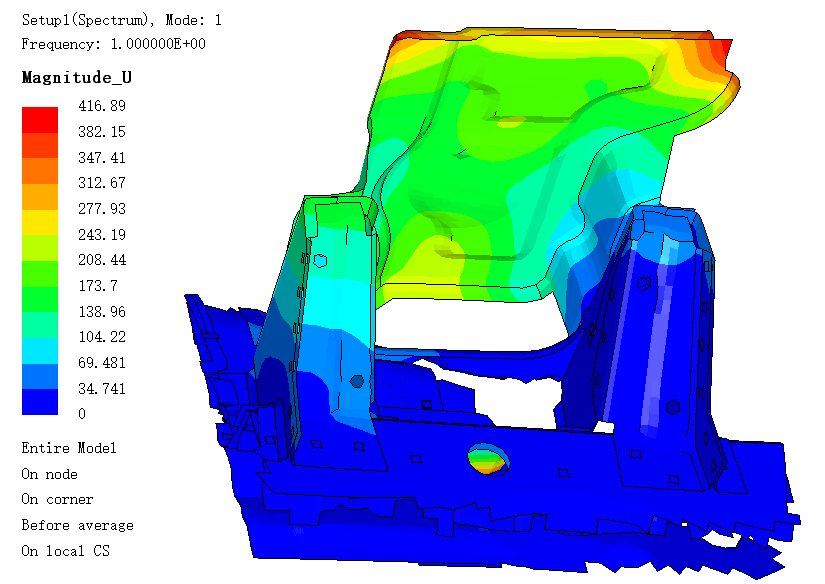Viewport: 825px width, 584px height.
Task: Click the legend value '104.22'
Action: pos(102,337)
